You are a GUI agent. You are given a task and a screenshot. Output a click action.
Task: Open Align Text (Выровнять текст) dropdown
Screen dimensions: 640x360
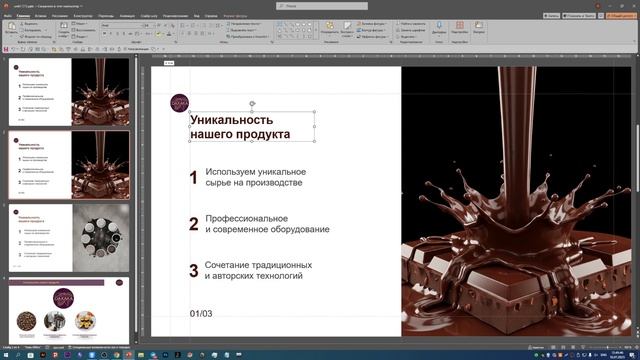click(x=241, y=30)
